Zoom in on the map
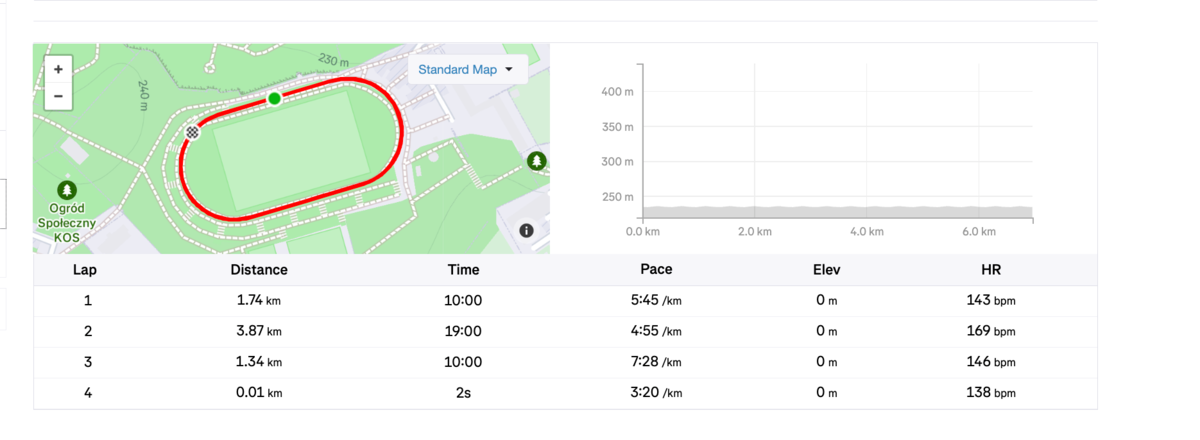 click(x=59, y=70)
